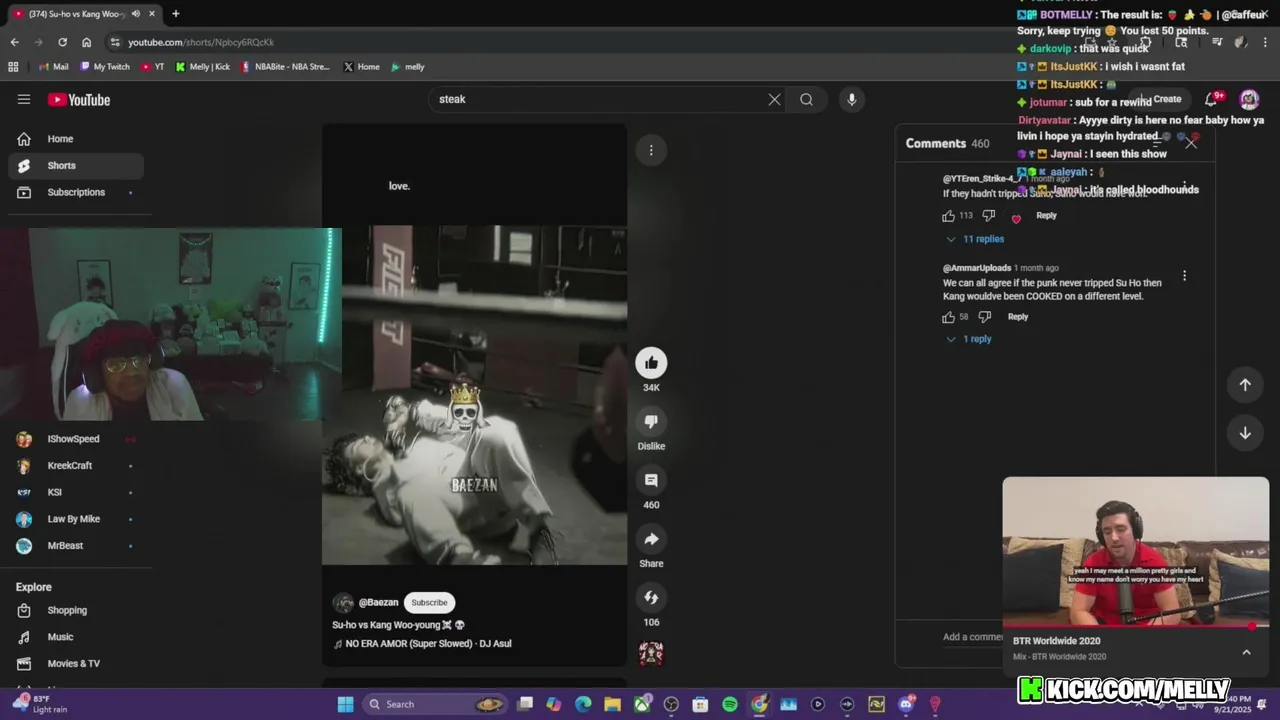
Task: Focus the Add a comment field
Action: (972, 637)
